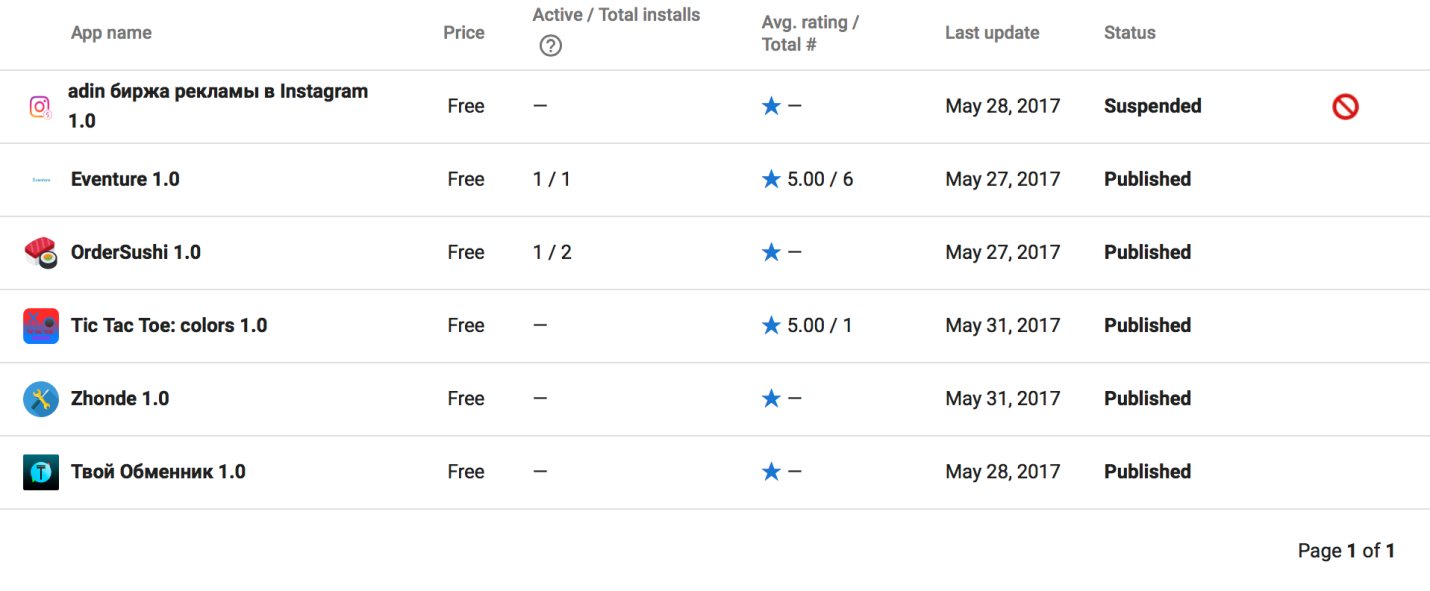Click the Eventure app icon
This screenshot has height=591, width=1430.
click(41, 180)
